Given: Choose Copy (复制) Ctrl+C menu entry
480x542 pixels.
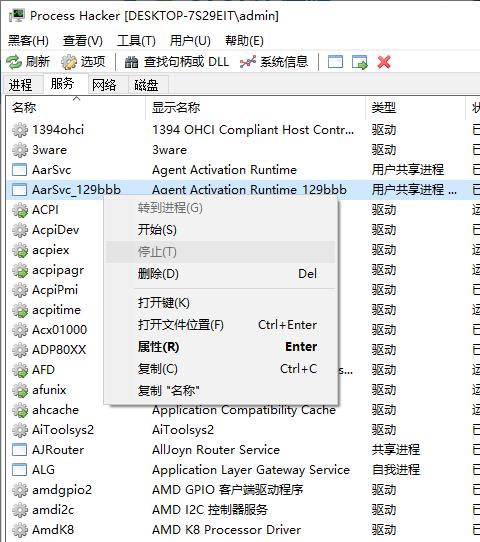Looking at the screenshot, I should pyautogui.click(x=220, y=369).
